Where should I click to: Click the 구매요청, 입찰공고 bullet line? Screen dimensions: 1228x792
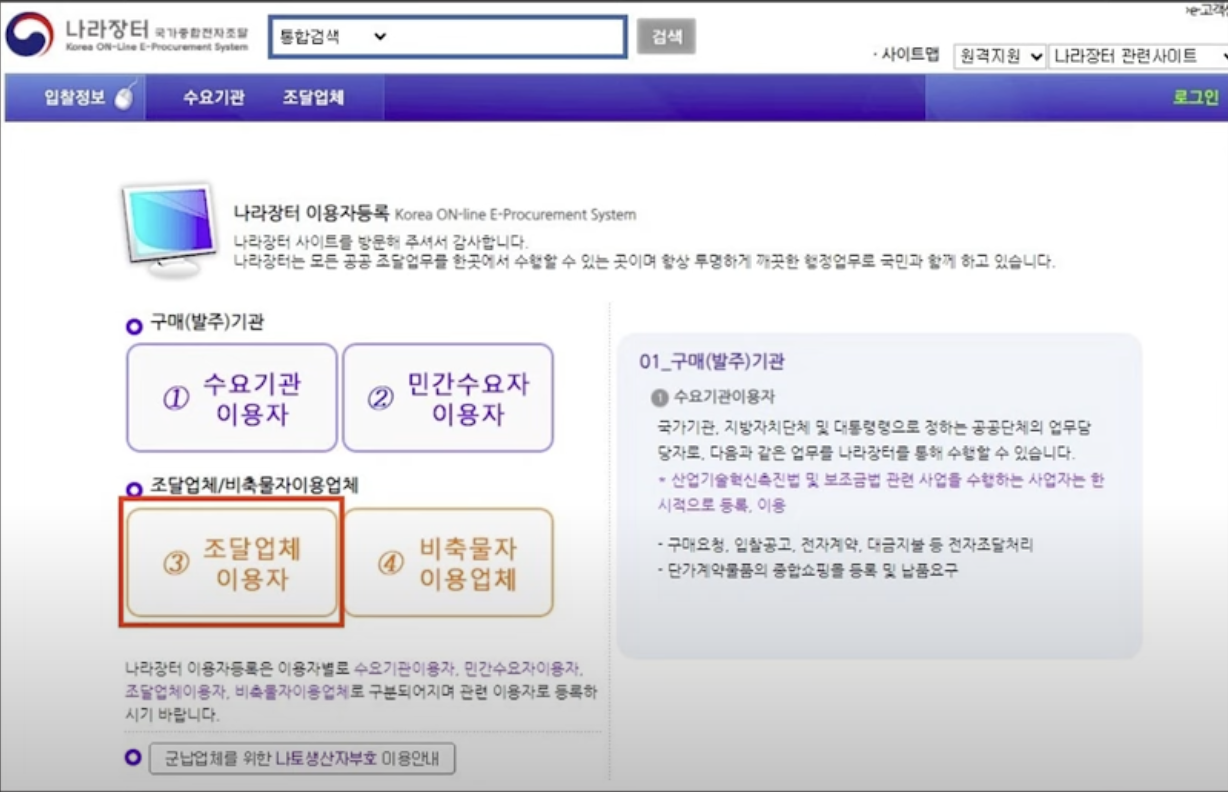tap(846, 545)
